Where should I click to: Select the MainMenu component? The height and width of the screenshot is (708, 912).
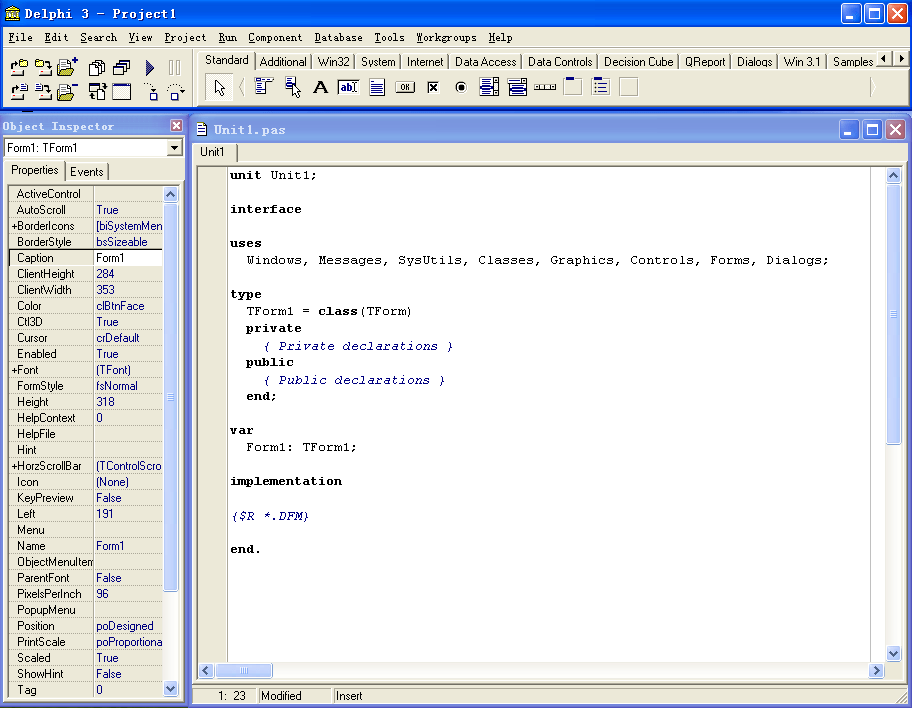click(x=264, y=87)
